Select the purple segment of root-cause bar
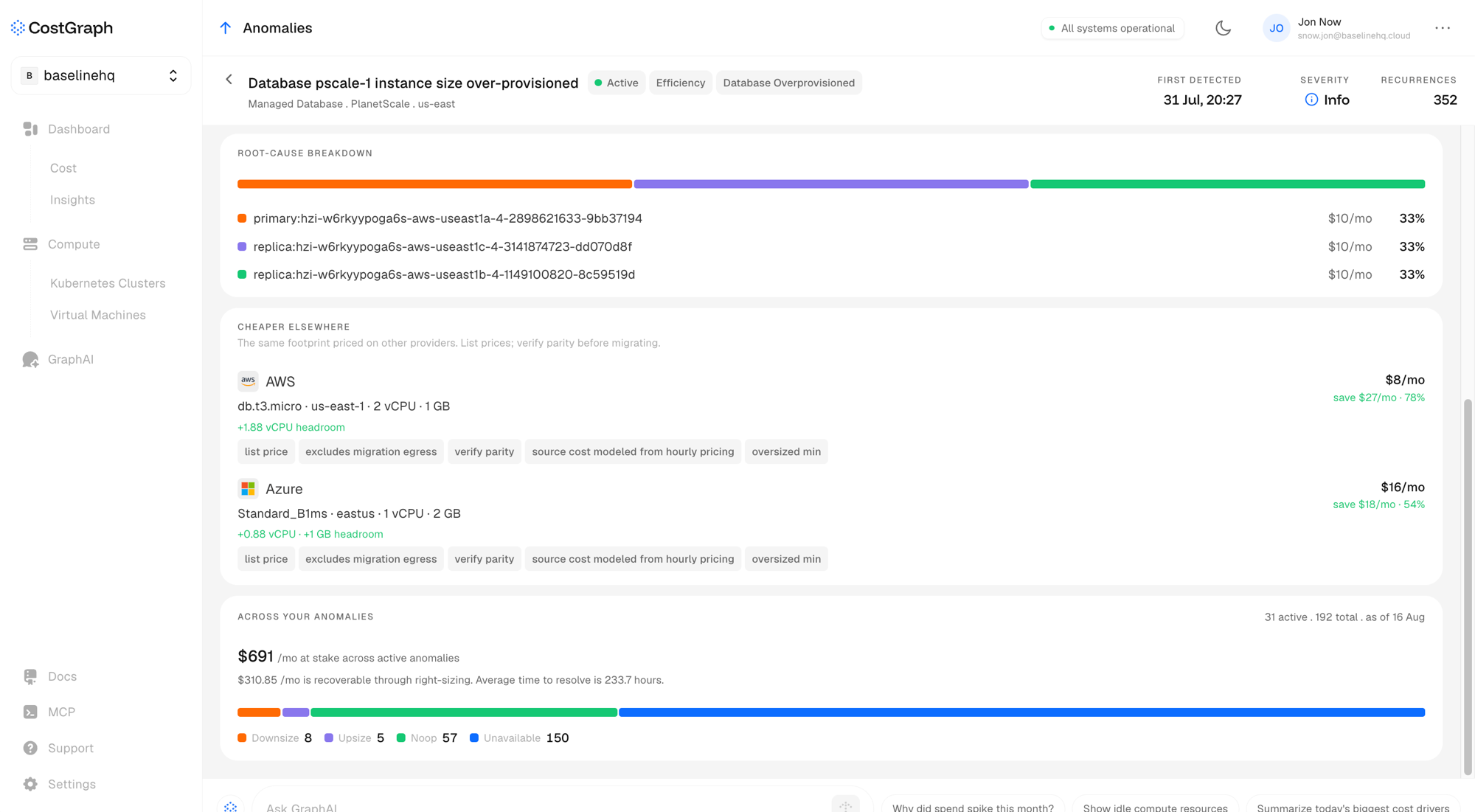The image size is (1475, 812). 831,184
